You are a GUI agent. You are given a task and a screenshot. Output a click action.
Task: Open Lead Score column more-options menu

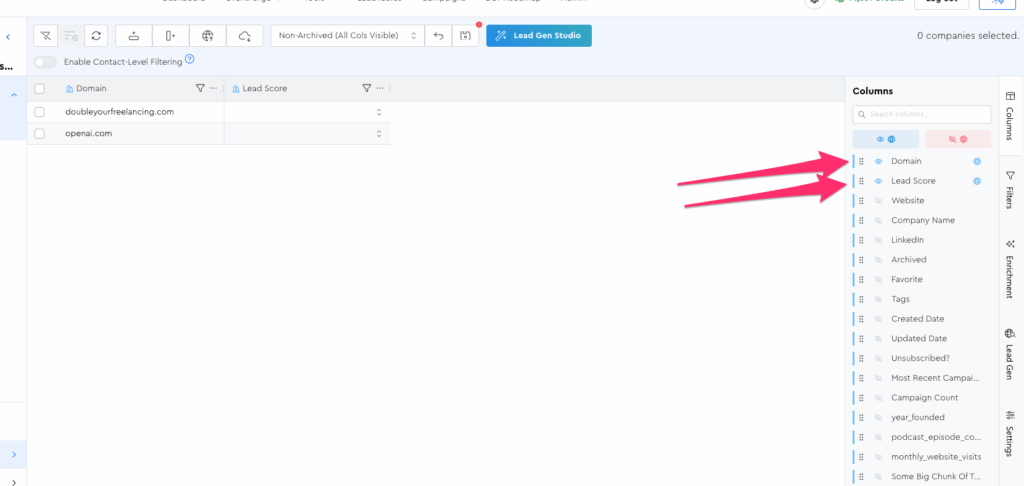click(380, 88)
